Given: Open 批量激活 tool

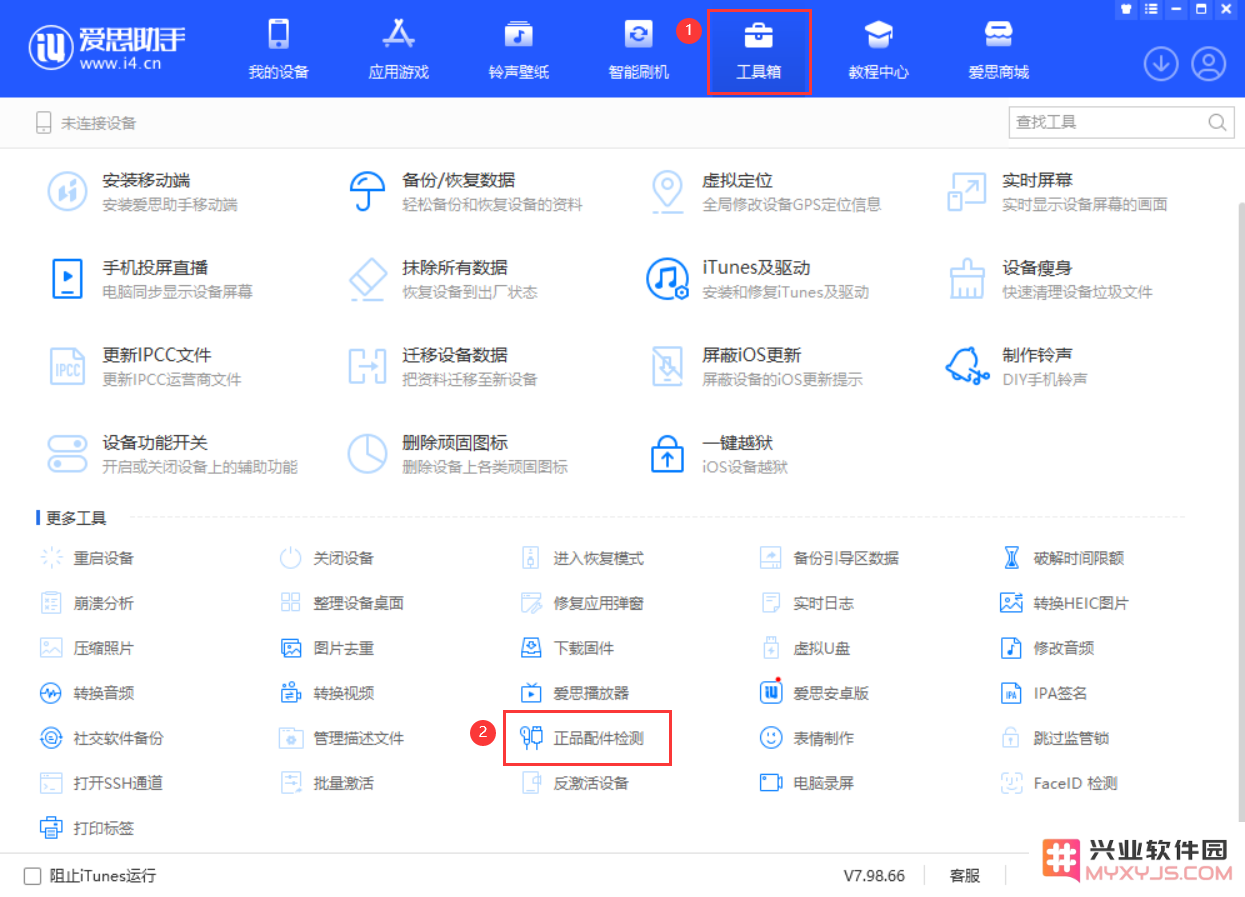Looking at the screenshot, I should click(327, 783).
